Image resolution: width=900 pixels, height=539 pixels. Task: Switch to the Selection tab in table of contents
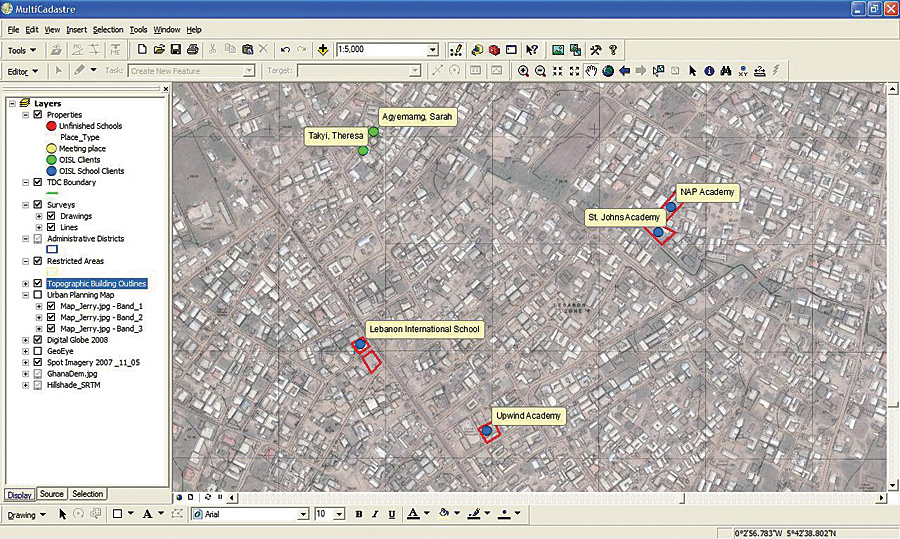tap(87, 494)
